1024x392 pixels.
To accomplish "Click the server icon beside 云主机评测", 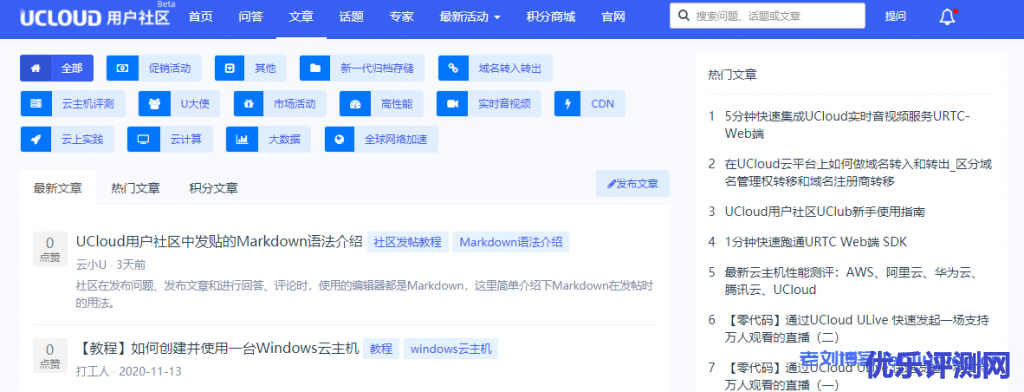I will pos(36,103).
